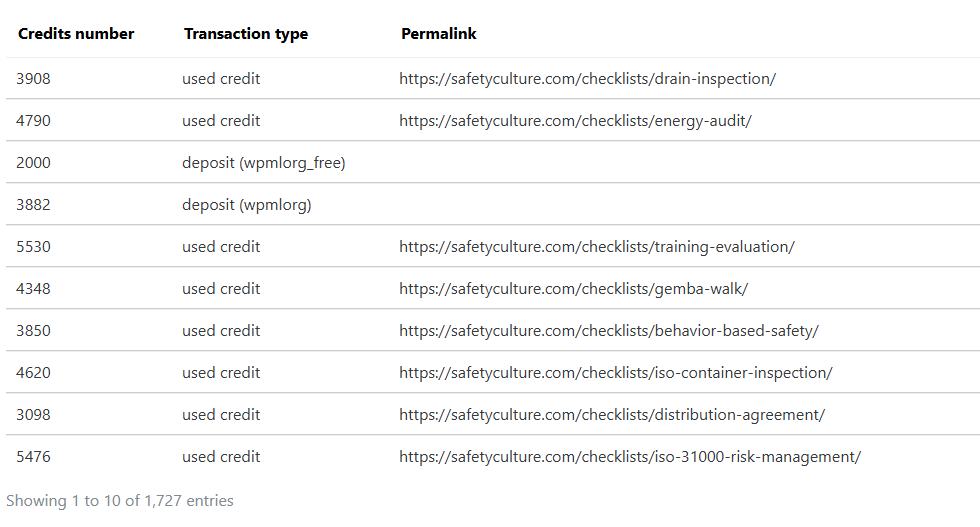The width and height of the screenshot is (980, 527).
Task: Click the 'Showing 1 to 10' entries text
Action: (x=119, y=501)
